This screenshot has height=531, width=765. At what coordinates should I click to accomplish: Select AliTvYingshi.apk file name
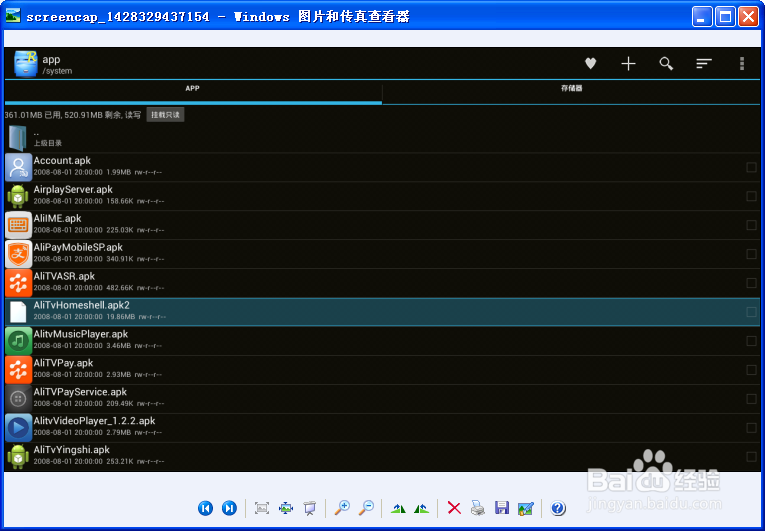pyautogui.click(x=72, y=450)
